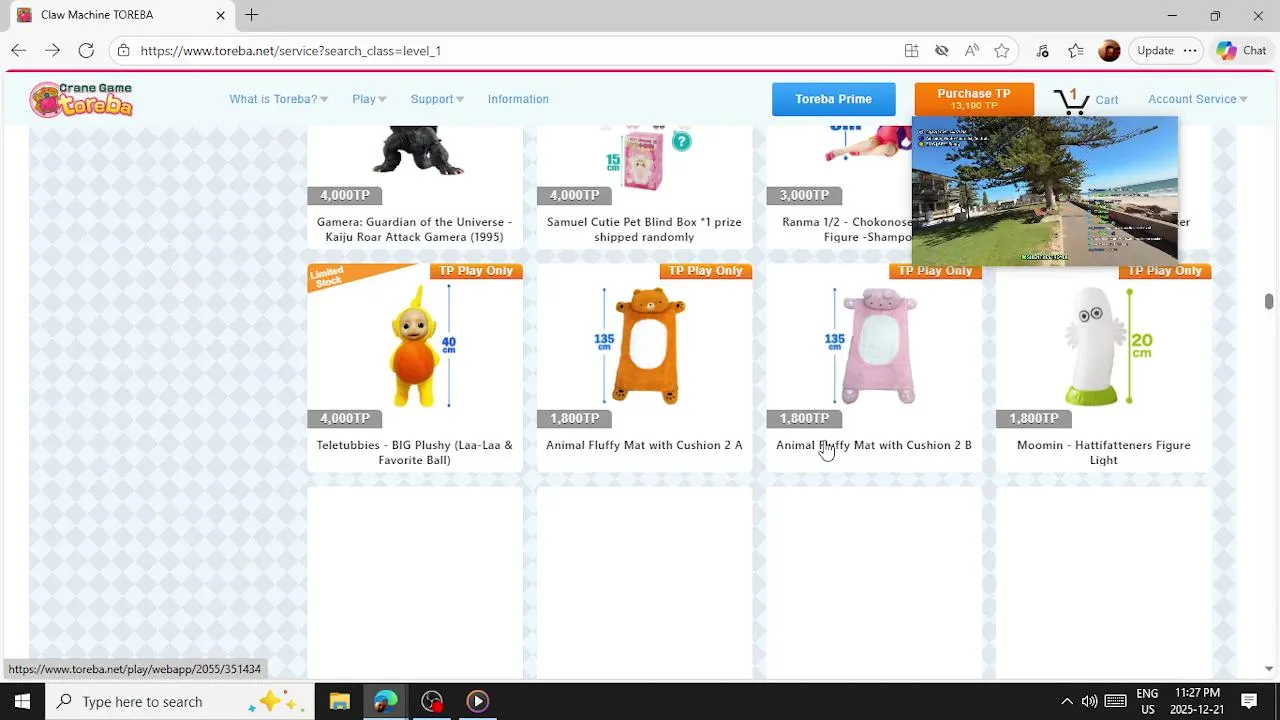Reload the page with refresh icon
This screenshot has height=720, width=1280.
tap(86, 50)
